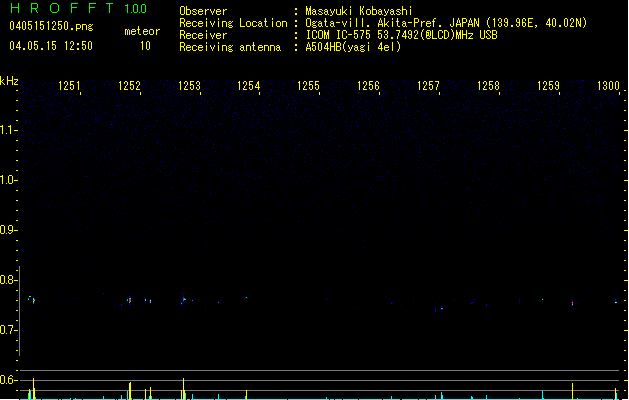Click the 1253 time axis marker
This screenshot has height=400, width=629.
click(189, 86)
